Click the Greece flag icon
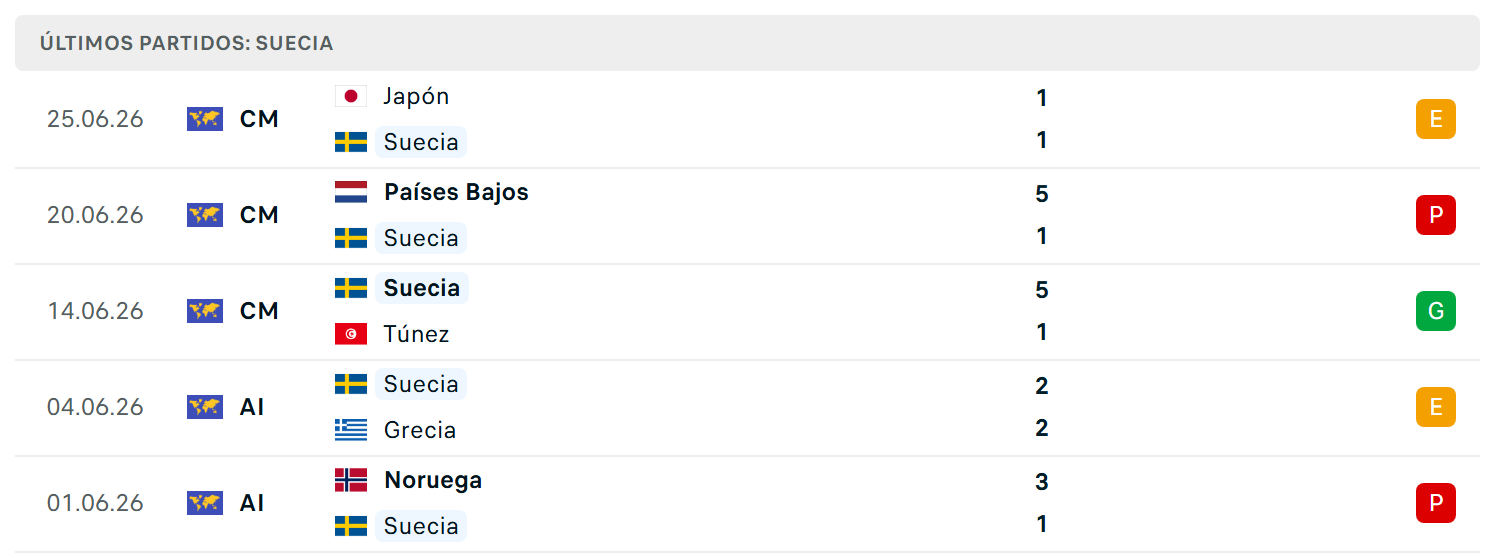1494x560 pixels. pyautogui.click(x=351, y=430)
